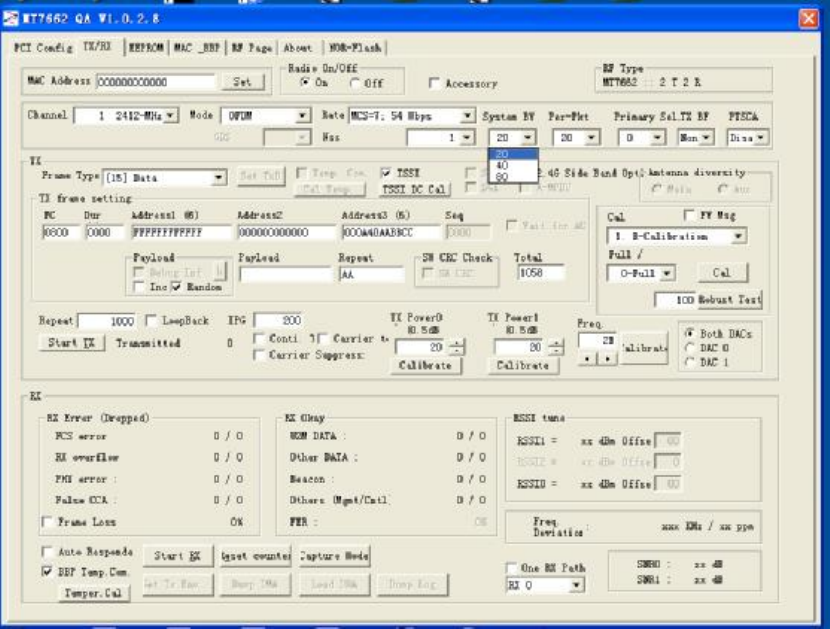The height and width of the screenshot is (629, 830).
Task: Choose 80 in the System BW list
Action: [x=513, y=176]
